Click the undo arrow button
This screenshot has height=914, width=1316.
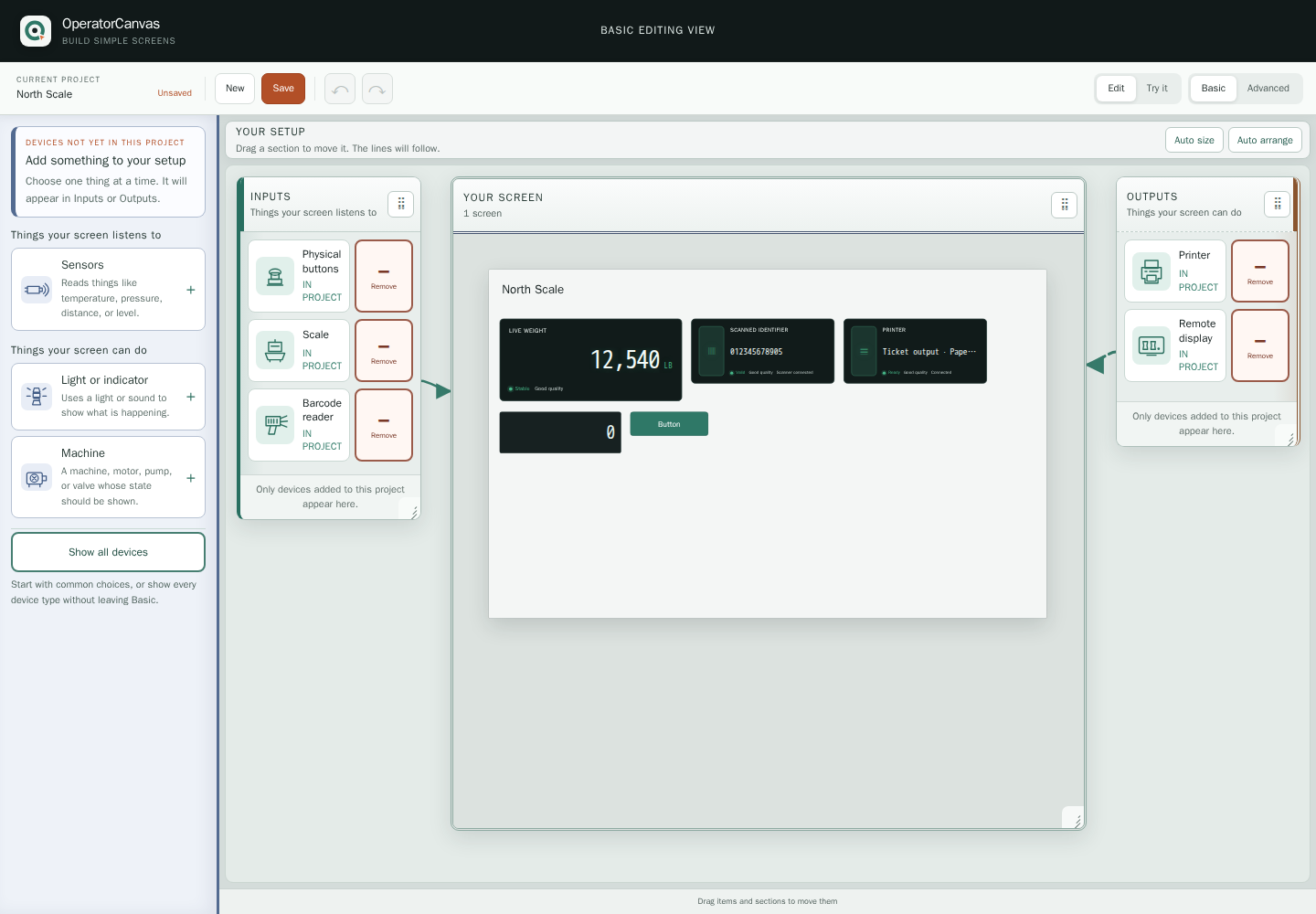[340, 89]
